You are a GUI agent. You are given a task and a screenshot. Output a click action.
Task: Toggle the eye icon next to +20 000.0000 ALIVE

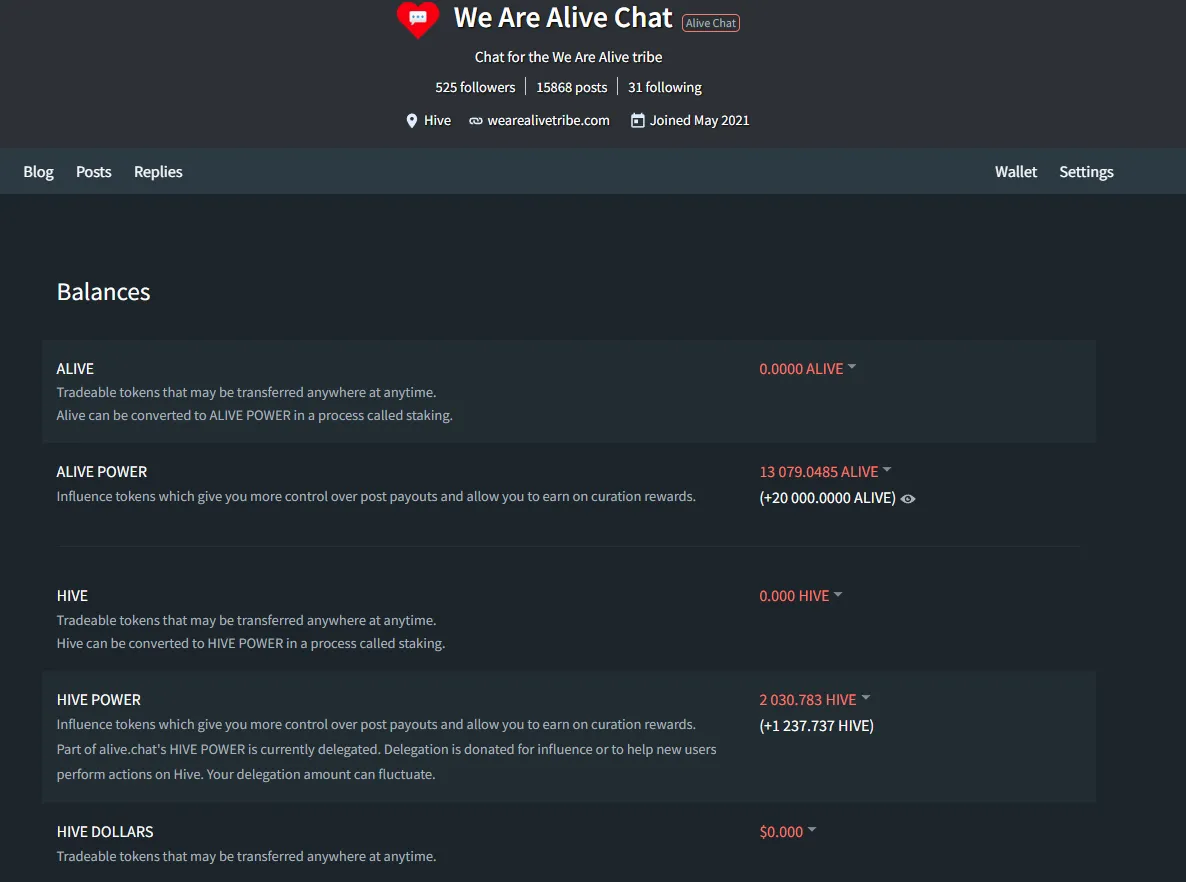pyautogui.click(x=908, y=498)
